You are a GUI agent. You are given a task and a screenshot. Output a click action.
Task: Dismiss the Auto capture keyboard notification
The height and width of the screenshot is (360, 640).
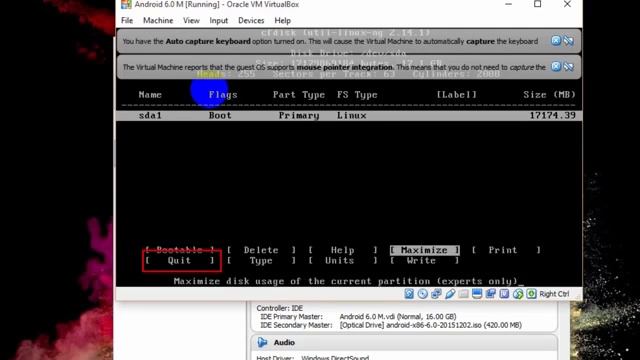tap(556, 40)
